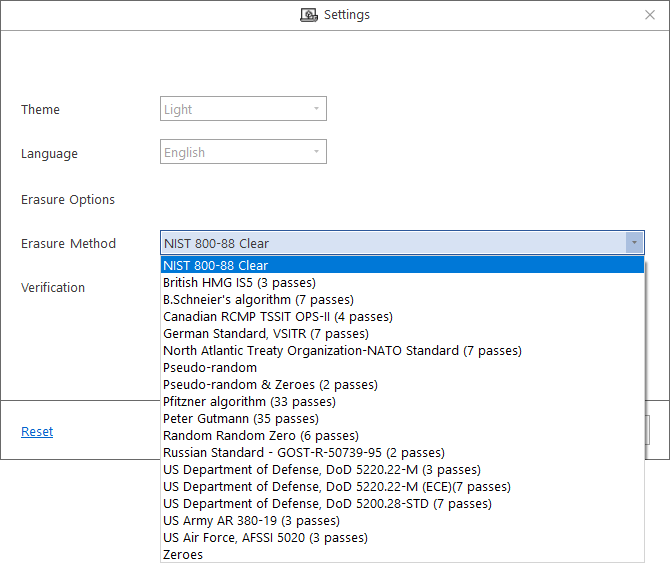Choose Russian Standard GOST-R-50739-95 (2 passes)
Image resolution: width=670 pixels, height=563 pixels.
(403, 452)
